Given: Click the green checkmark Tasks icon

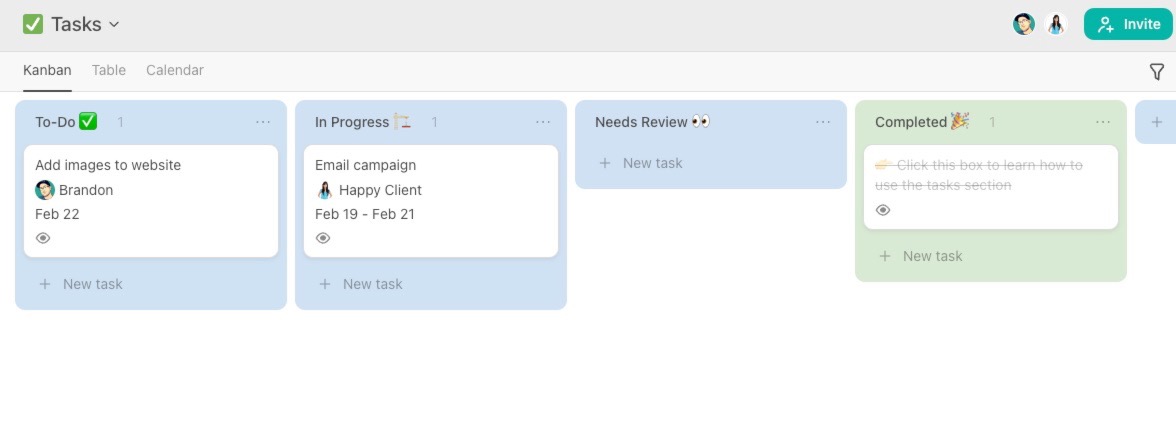Looking at the screenshot, I should tap(33, 24).
